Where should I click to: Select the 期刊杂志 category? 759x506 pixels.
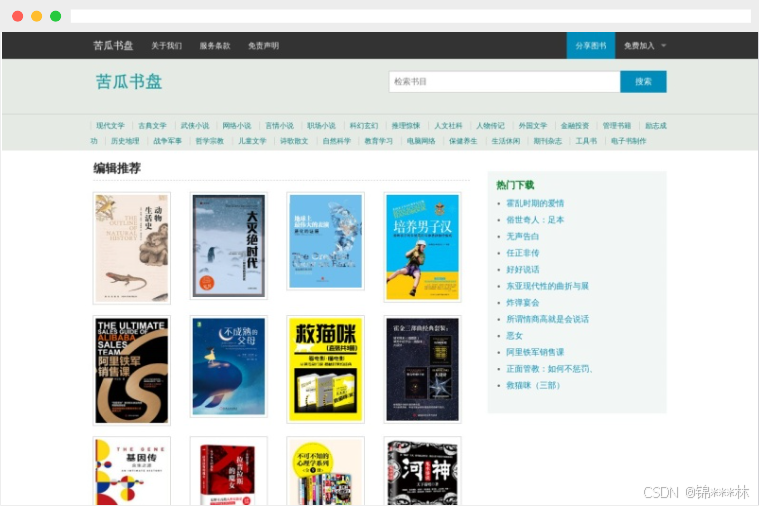(x=548, y=141)
